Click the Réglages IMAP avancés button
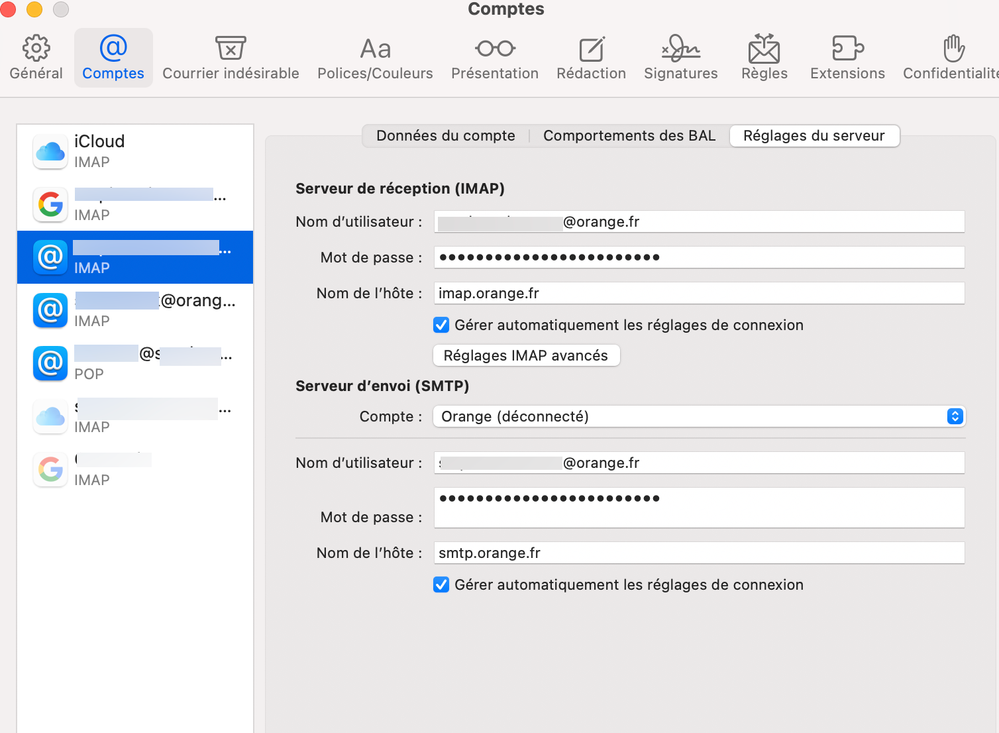 pos(526,355)
